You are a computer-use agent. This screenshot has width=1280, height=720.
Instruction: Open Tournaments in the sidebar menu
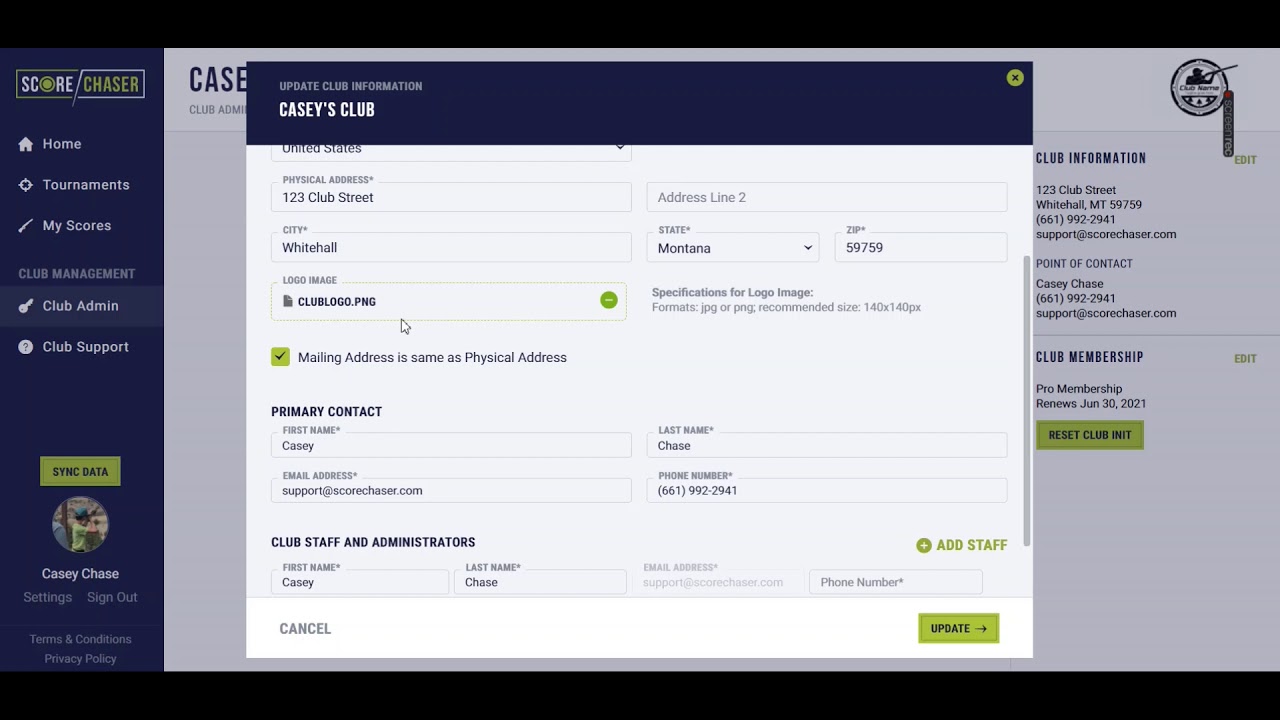(x=86, y=185)
